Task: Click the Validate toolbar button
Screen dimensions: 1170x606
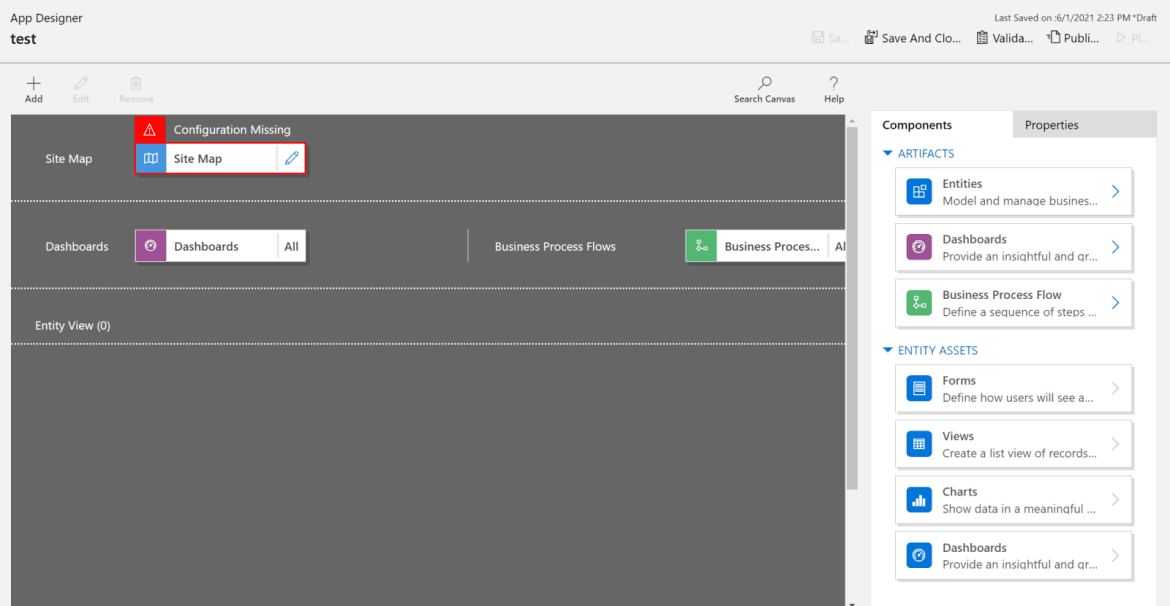Action: click(x=1004, y=38)
